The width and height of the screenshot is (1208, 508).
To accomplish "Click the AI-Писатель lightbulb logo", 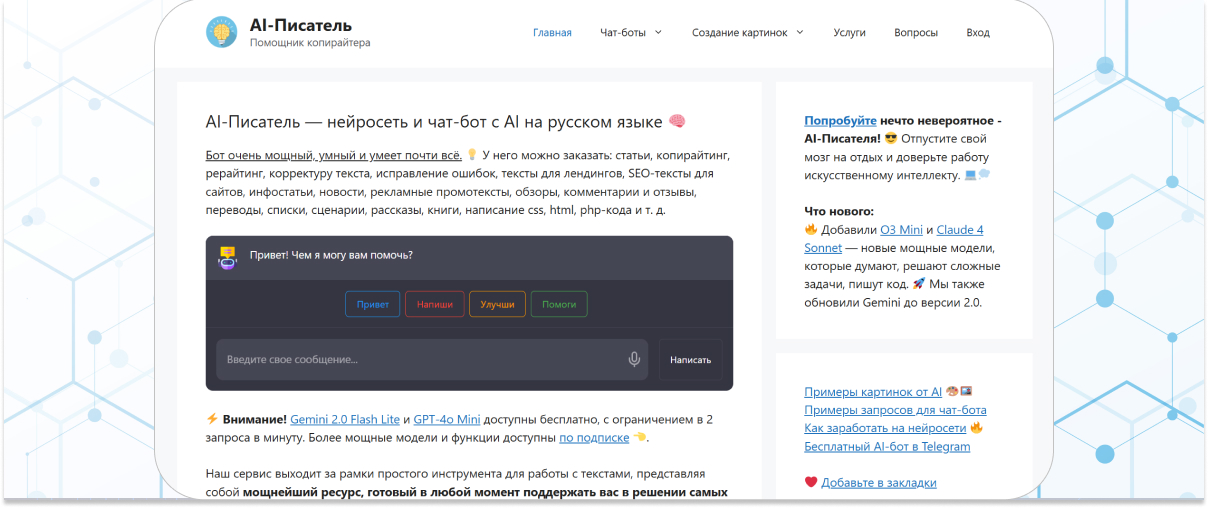I will click(222, 32).
